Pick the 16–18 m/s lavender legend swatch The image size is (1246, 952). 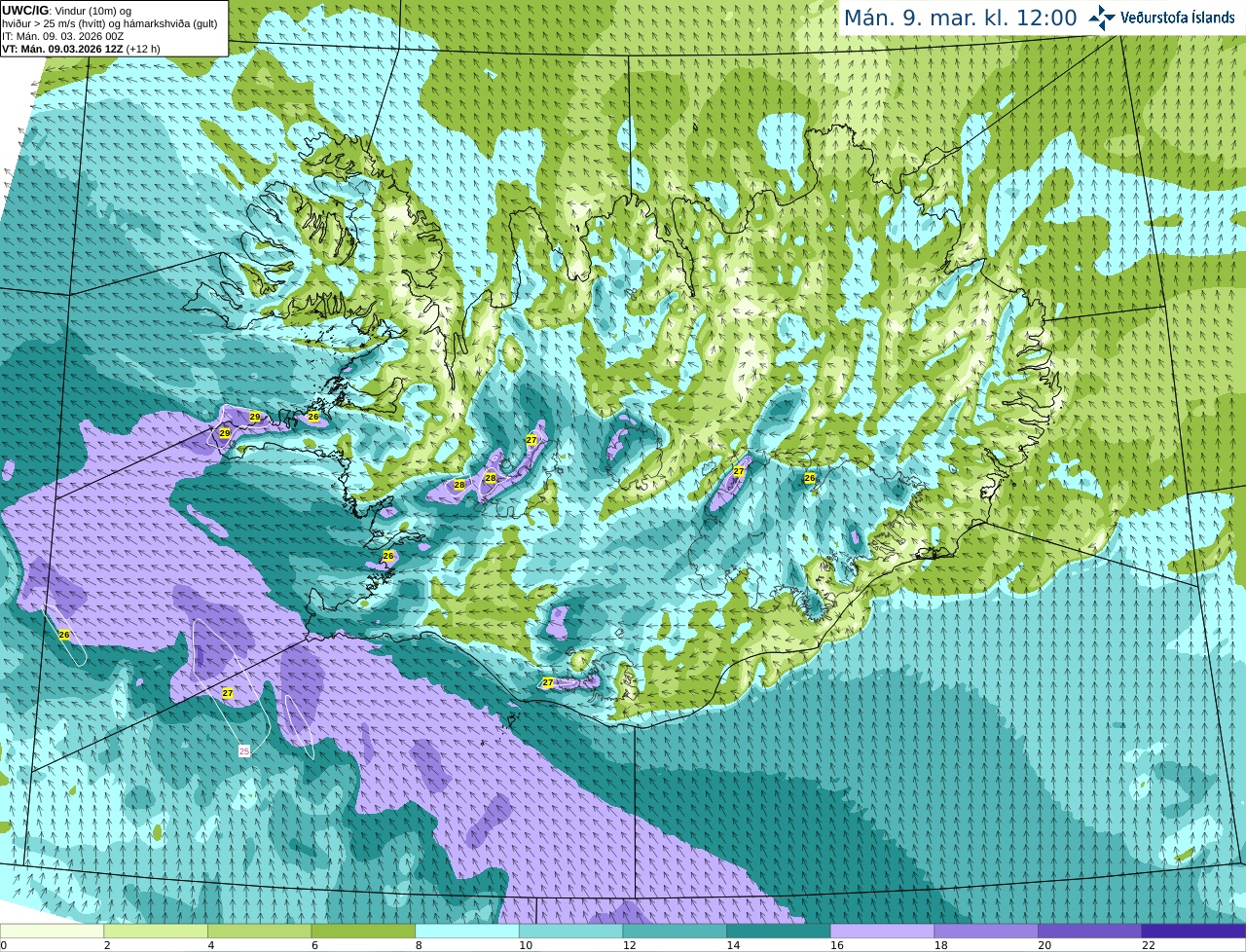pyautogui.click(x=882, y=931)
